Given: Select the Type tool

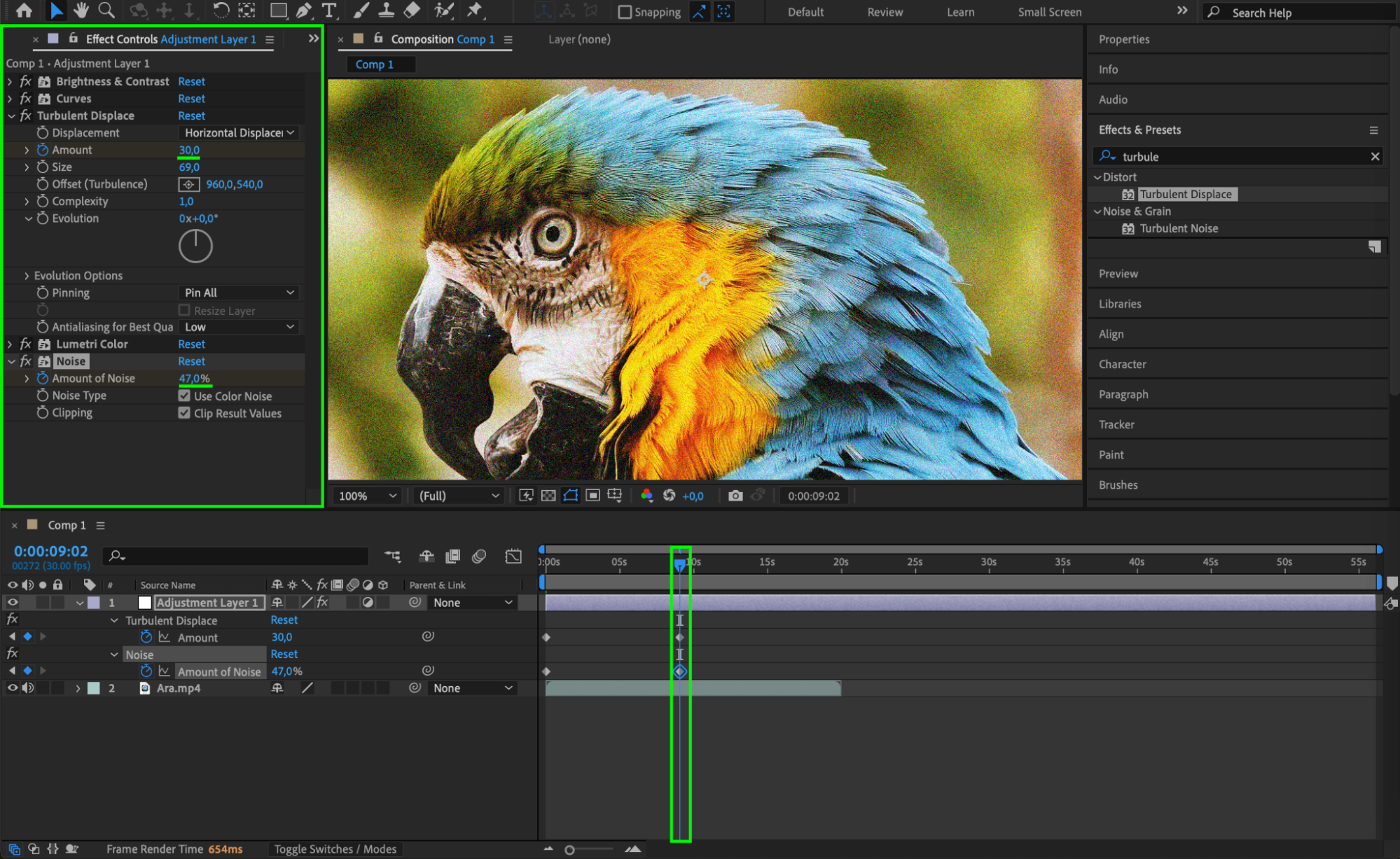Looking at the screenshot, I should [328, 11].
